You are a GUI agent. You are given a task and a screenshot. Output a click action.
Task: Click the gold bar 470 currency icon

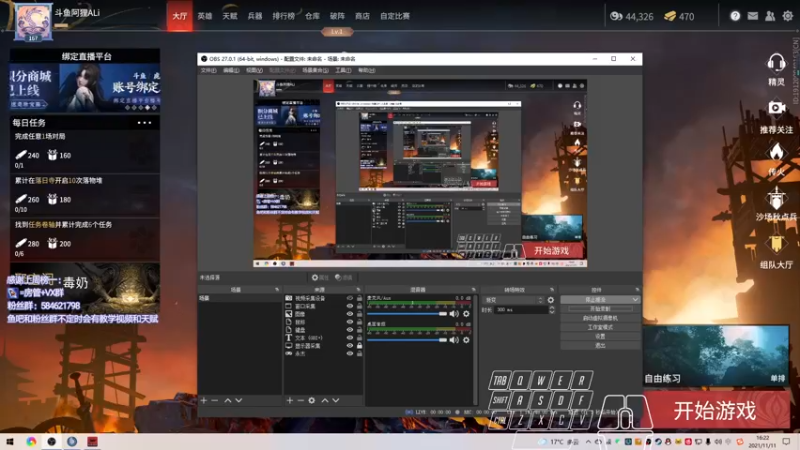tap(669, 16)
